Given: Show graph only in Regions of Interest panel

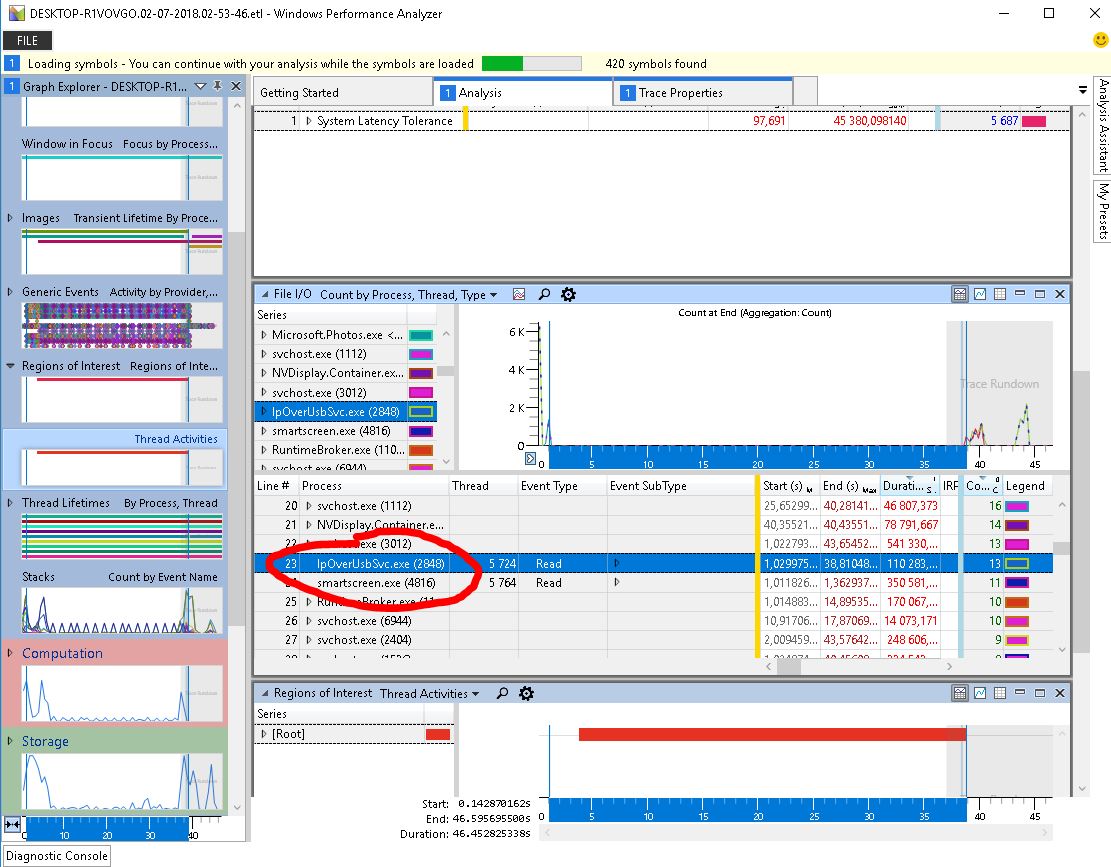Looking at the screenshot, I should click(980, 693).
